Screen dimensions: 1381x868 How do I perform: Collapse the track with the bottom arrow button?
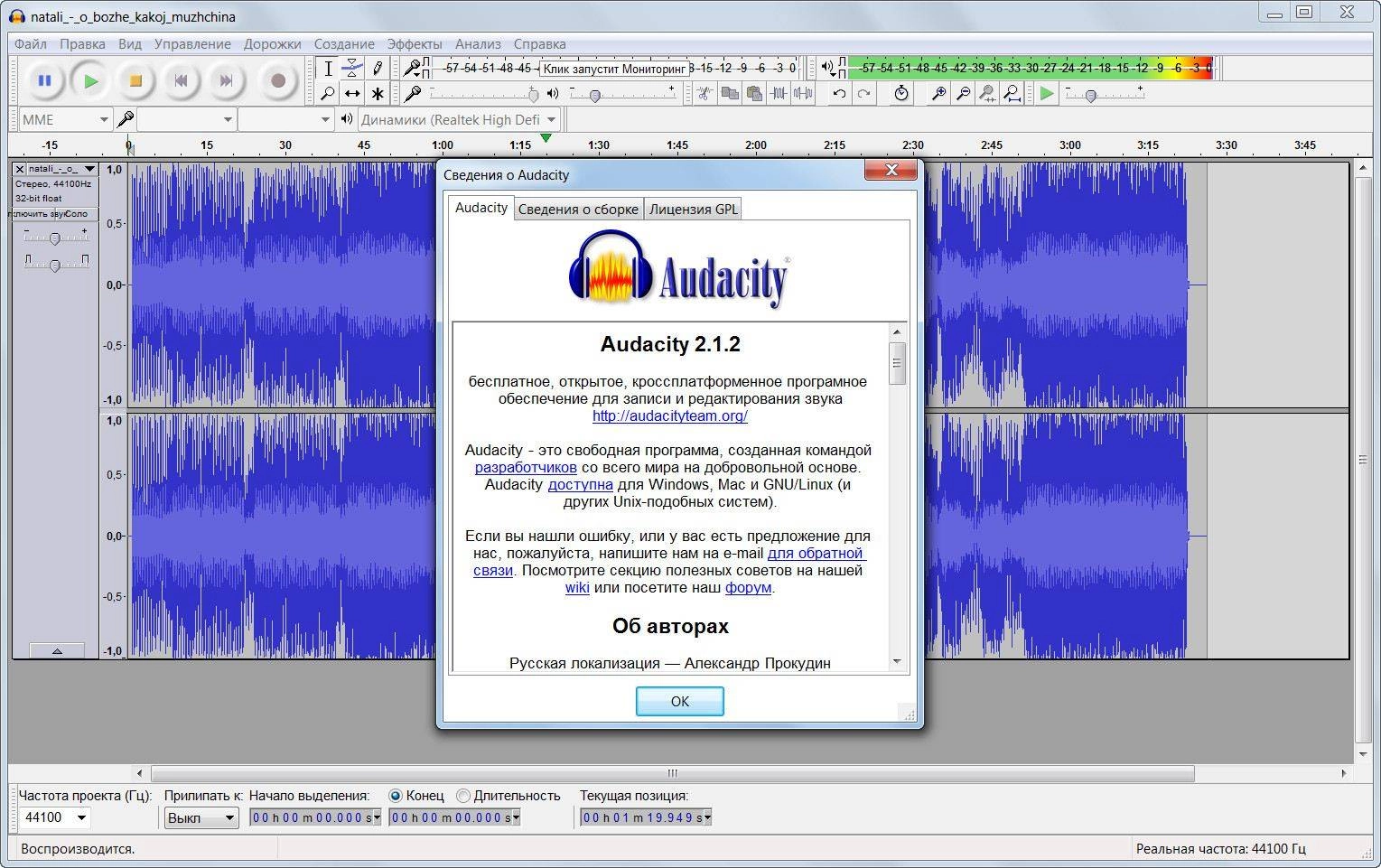[x=57, y=650]
